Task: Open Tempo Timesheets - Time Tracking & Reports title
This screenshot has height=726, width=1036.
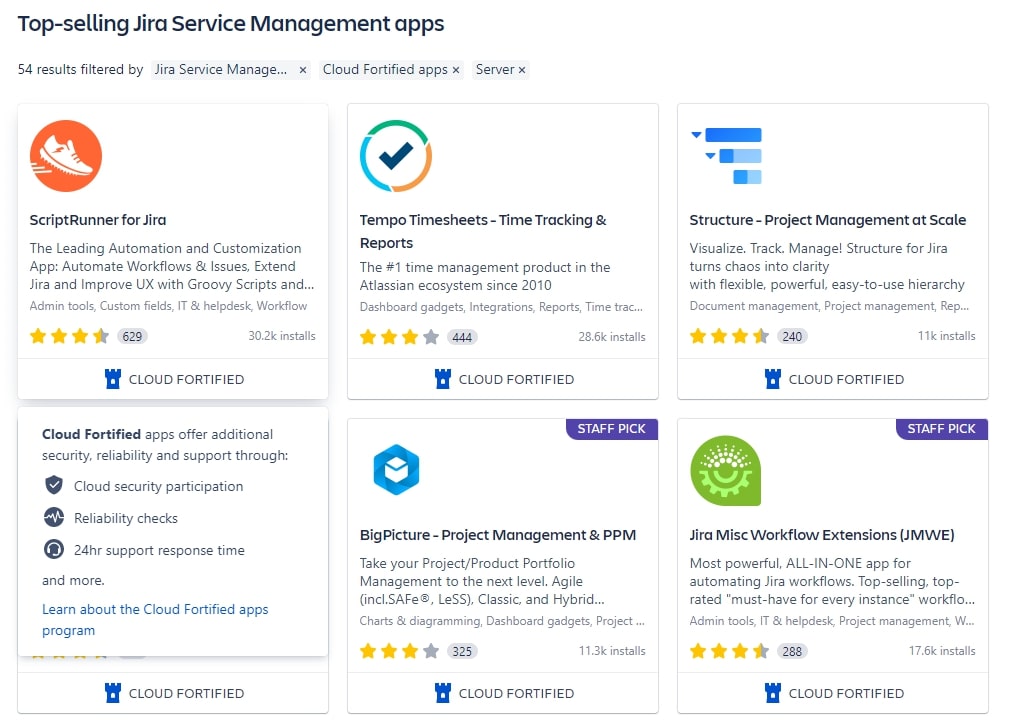Action: pyautogui.click(x=483, y=231)
